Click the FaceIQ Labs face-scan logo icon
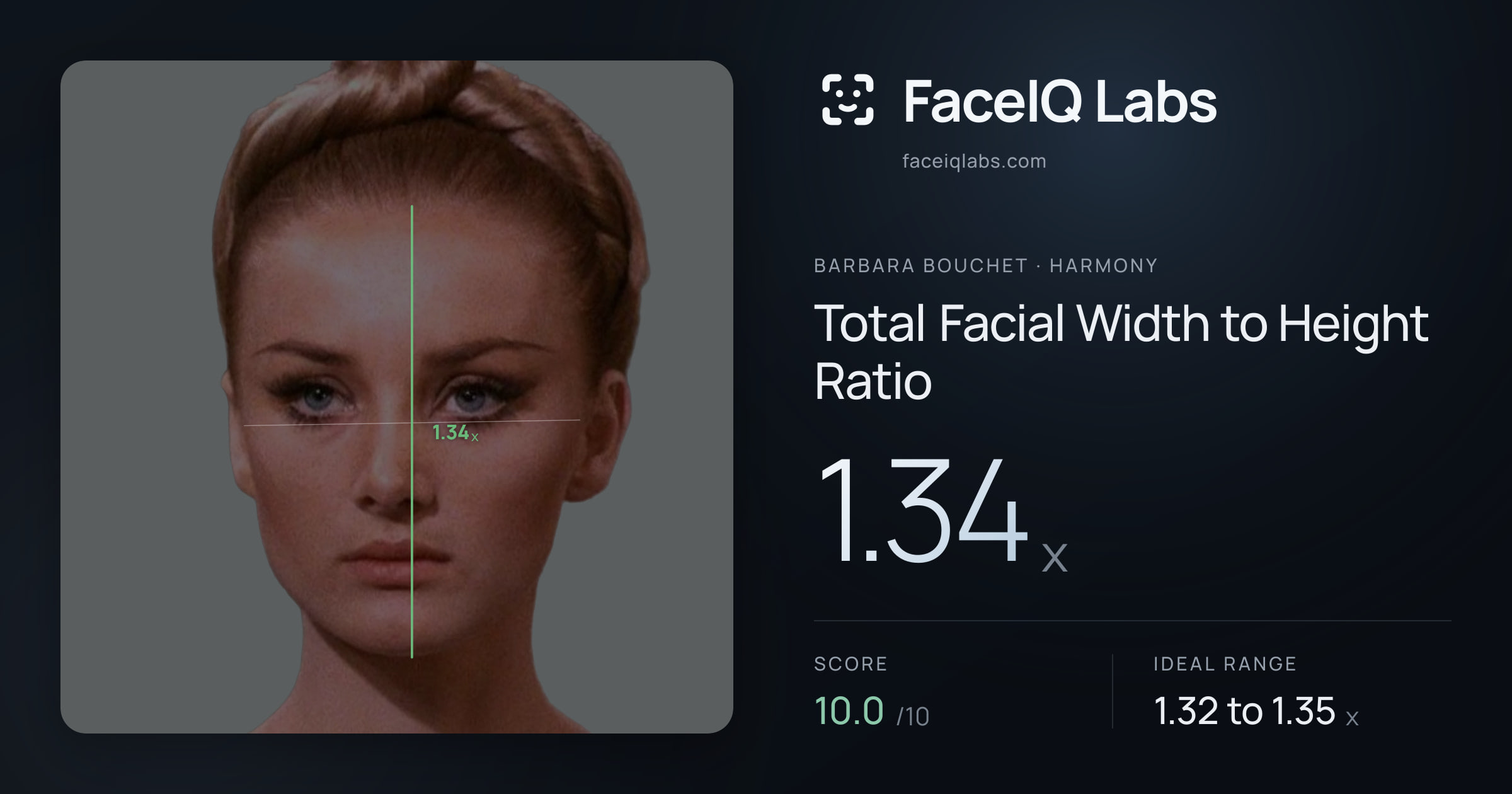Viewport: 1512px width, 794px height. click(847, 100)
